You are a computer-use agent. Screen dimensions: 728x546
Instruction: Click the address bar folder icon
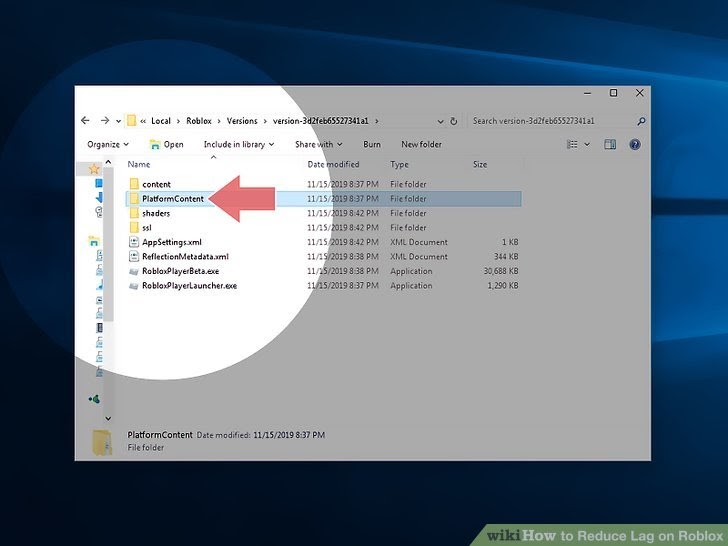[132, 121]
